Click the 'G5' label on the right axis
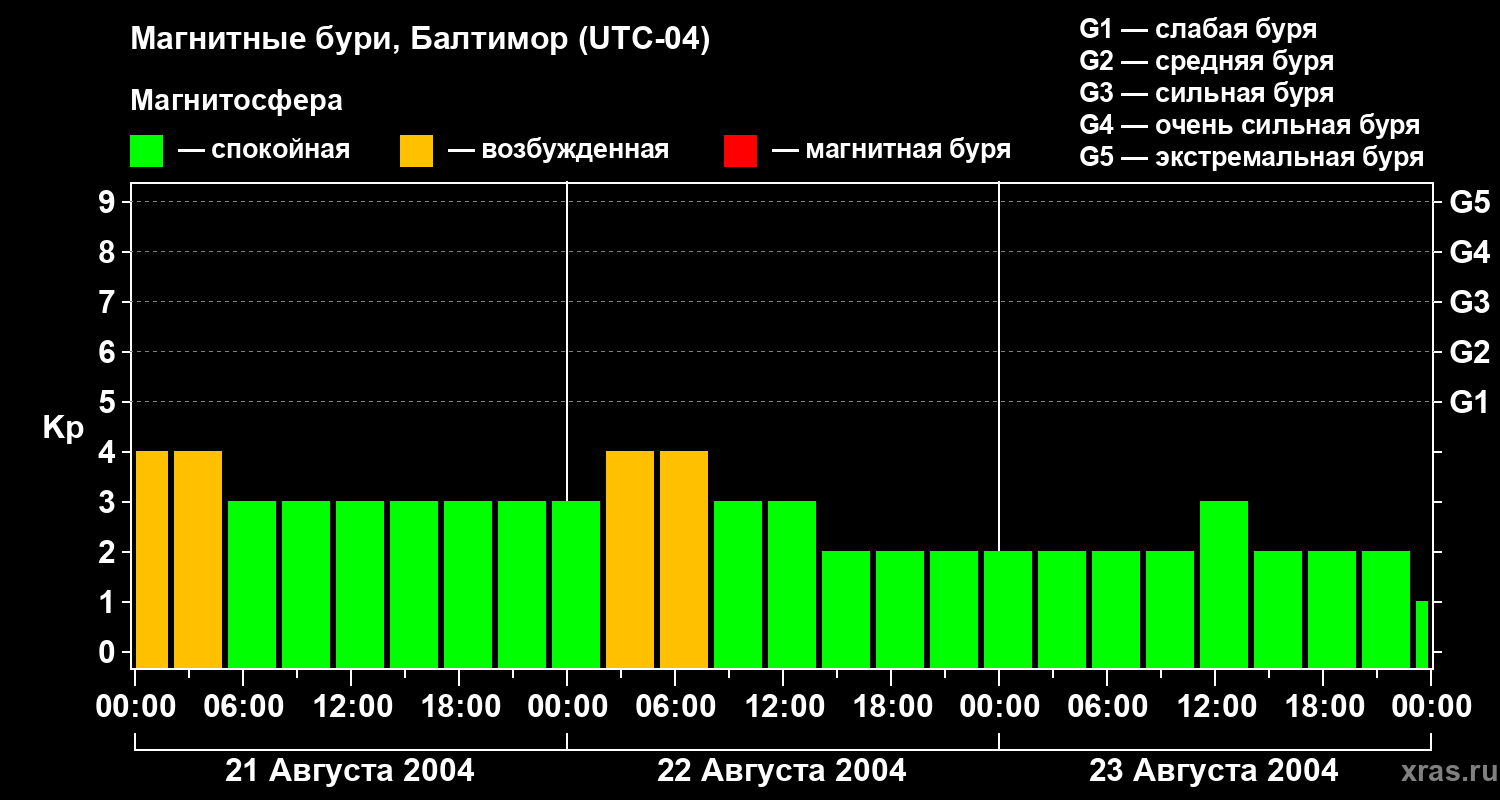This screenshot has height=800, width=1500. click(1469, 202)
